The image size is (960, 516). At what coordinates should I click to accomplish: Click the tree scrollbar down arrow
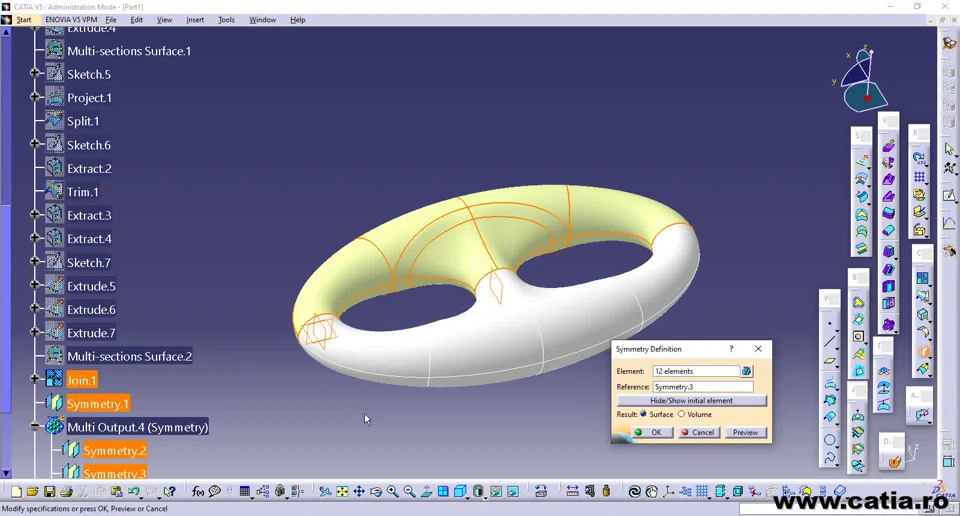(6, 473)
